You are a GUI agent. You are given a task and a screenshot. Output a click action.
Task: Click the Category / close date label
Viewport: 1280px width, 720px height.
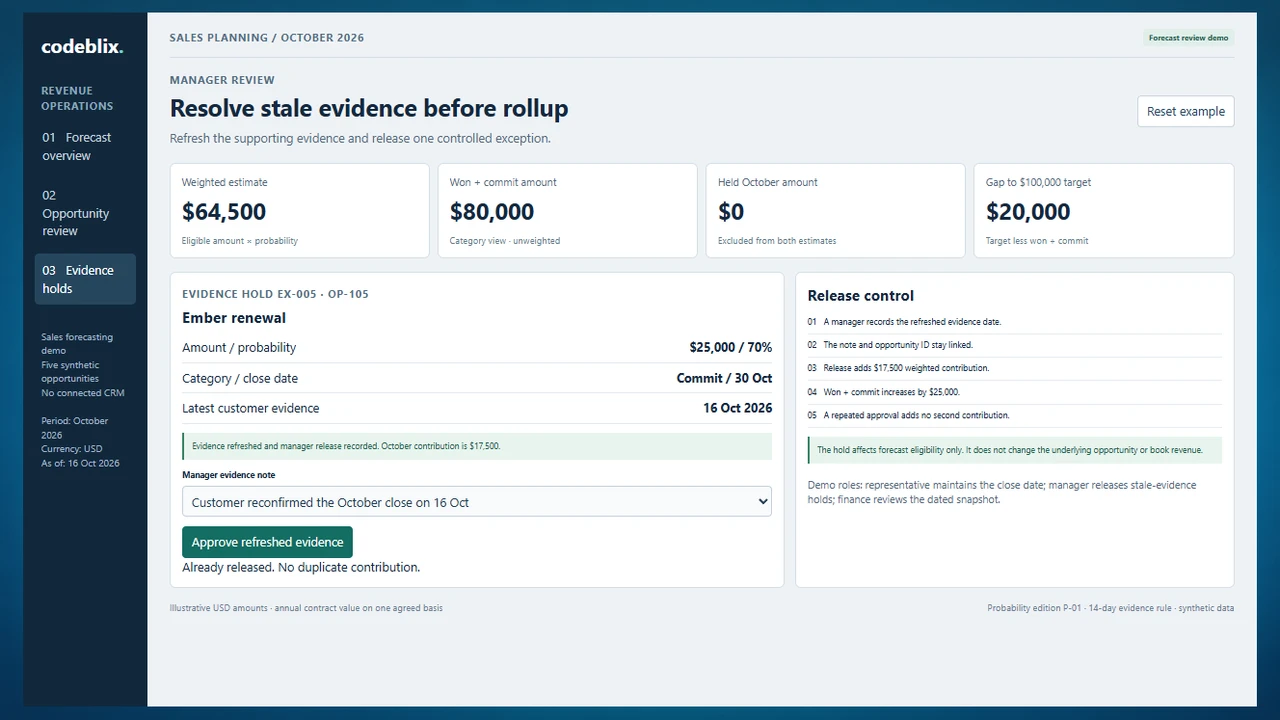[240, 378]
